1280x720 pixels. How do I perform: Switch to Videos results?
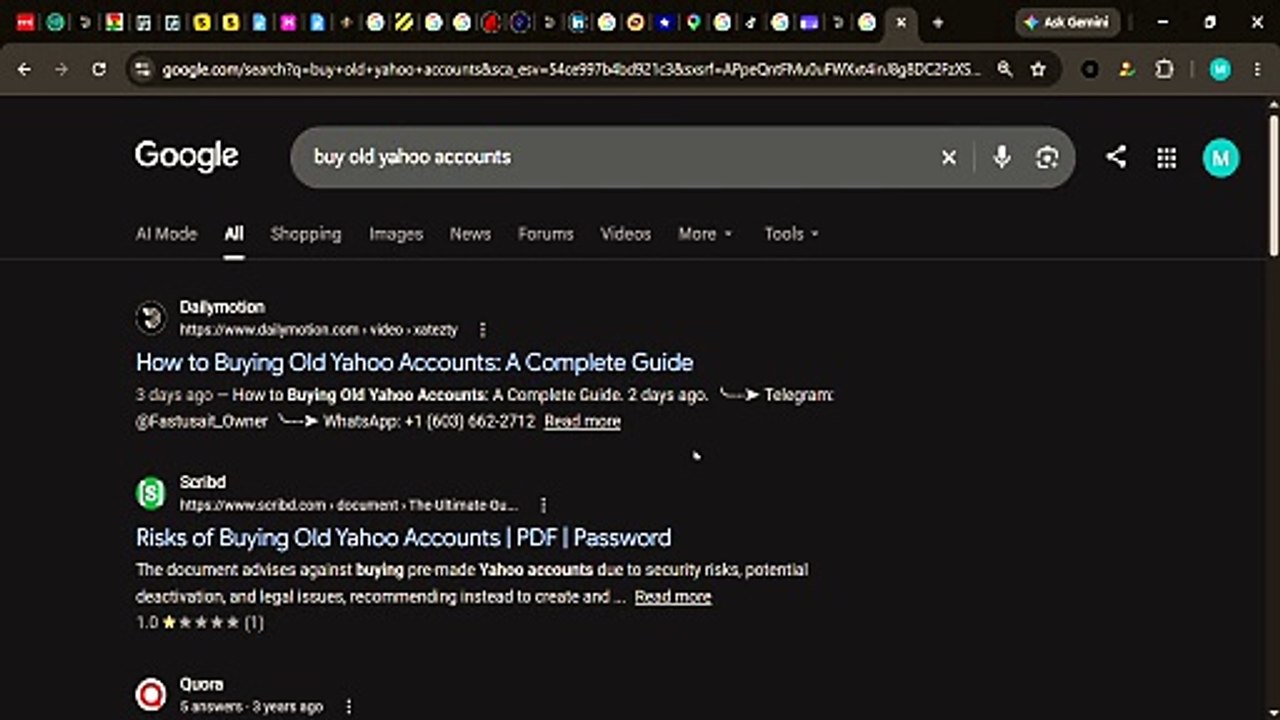tap(626, 234)
